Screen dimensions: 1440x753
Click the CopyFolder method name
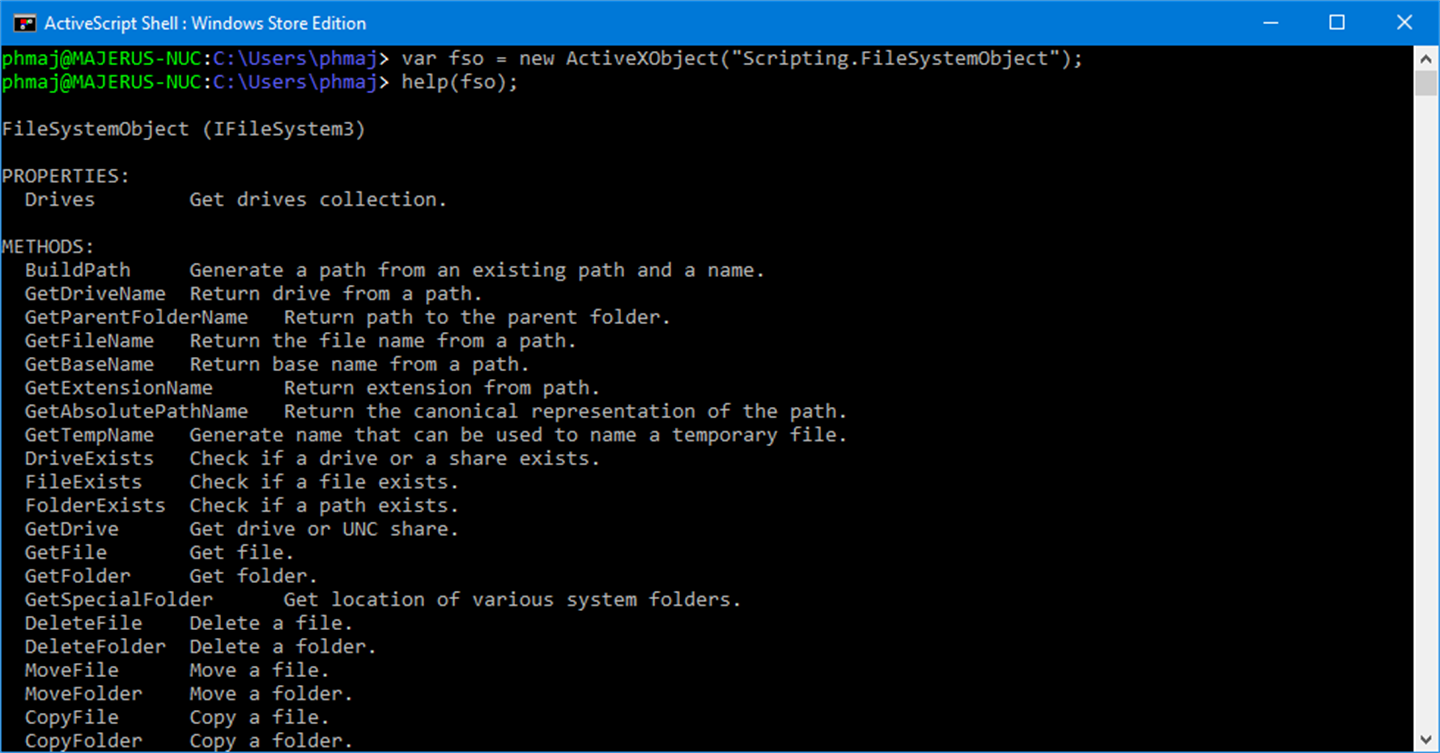(x=83, y=741)
